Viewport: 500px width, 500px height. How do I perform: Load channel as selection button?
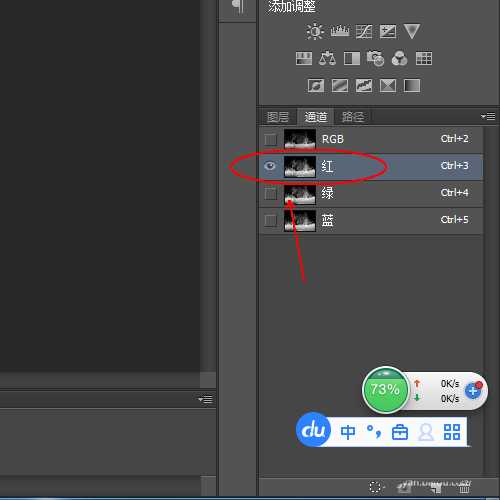375,487
